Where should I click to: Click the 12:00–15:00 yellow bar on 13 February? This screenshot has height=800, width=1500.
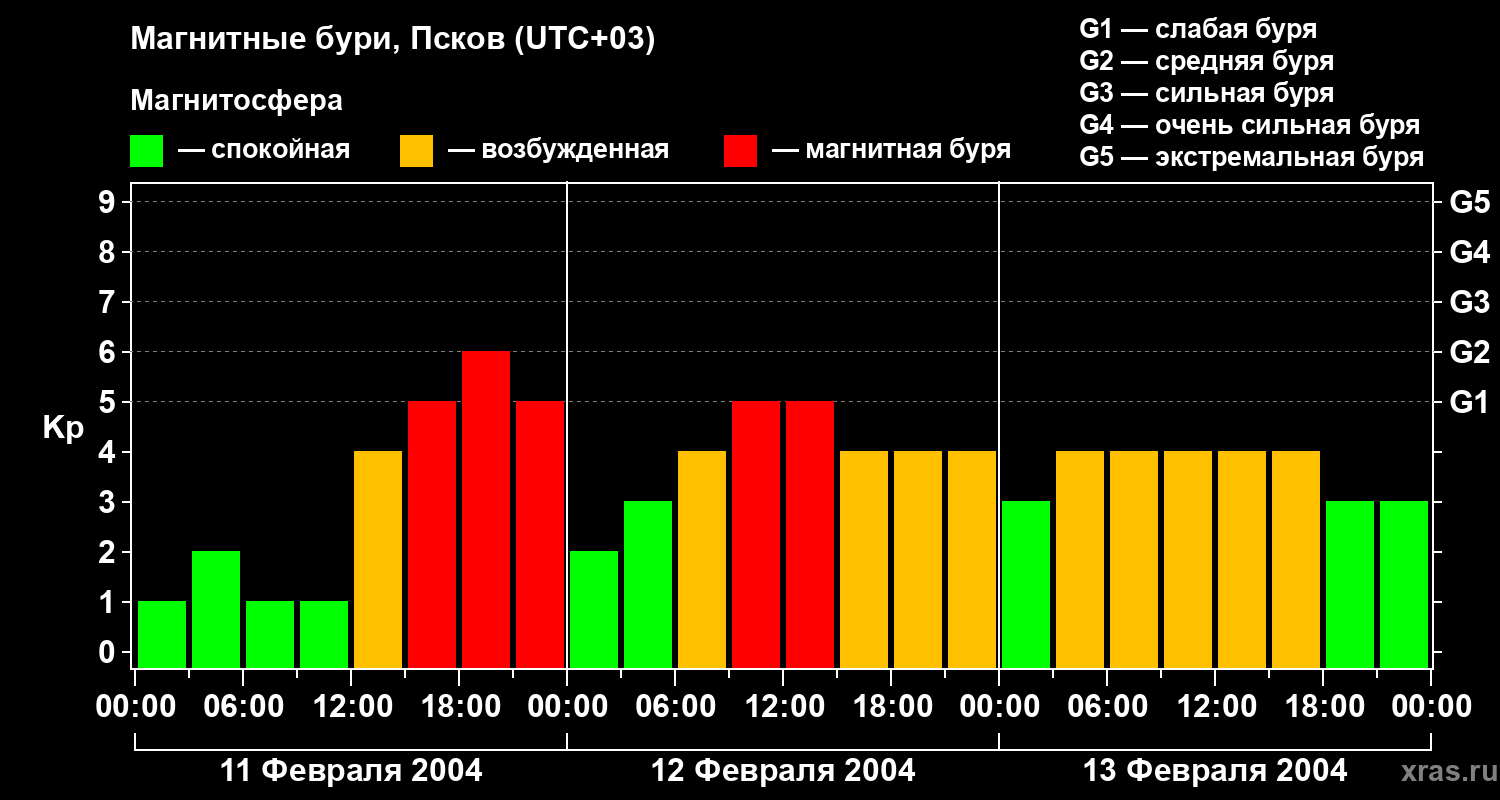coord(1242,559)
